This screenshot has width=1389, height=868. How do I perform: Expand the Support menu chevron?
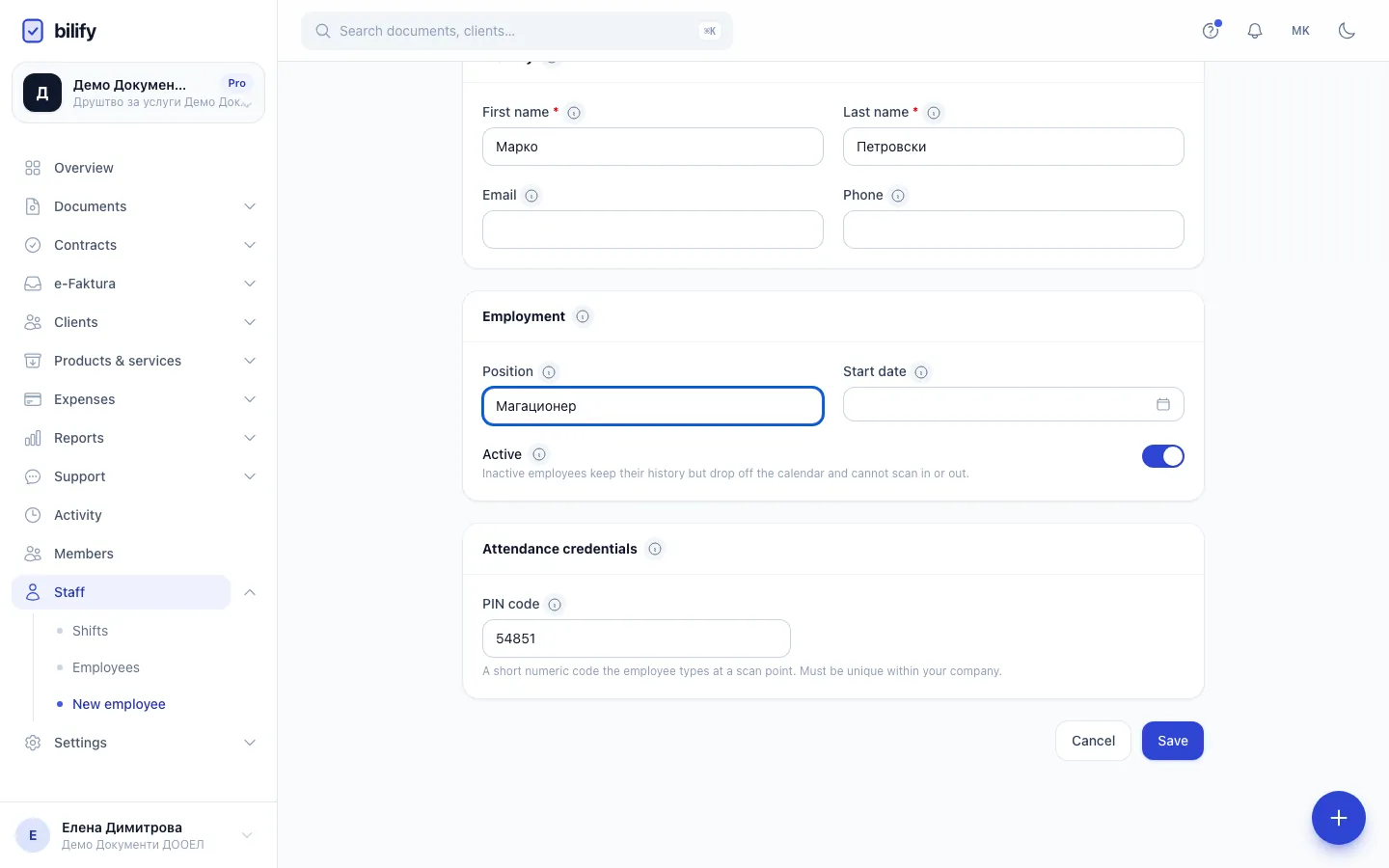(250, 476)
